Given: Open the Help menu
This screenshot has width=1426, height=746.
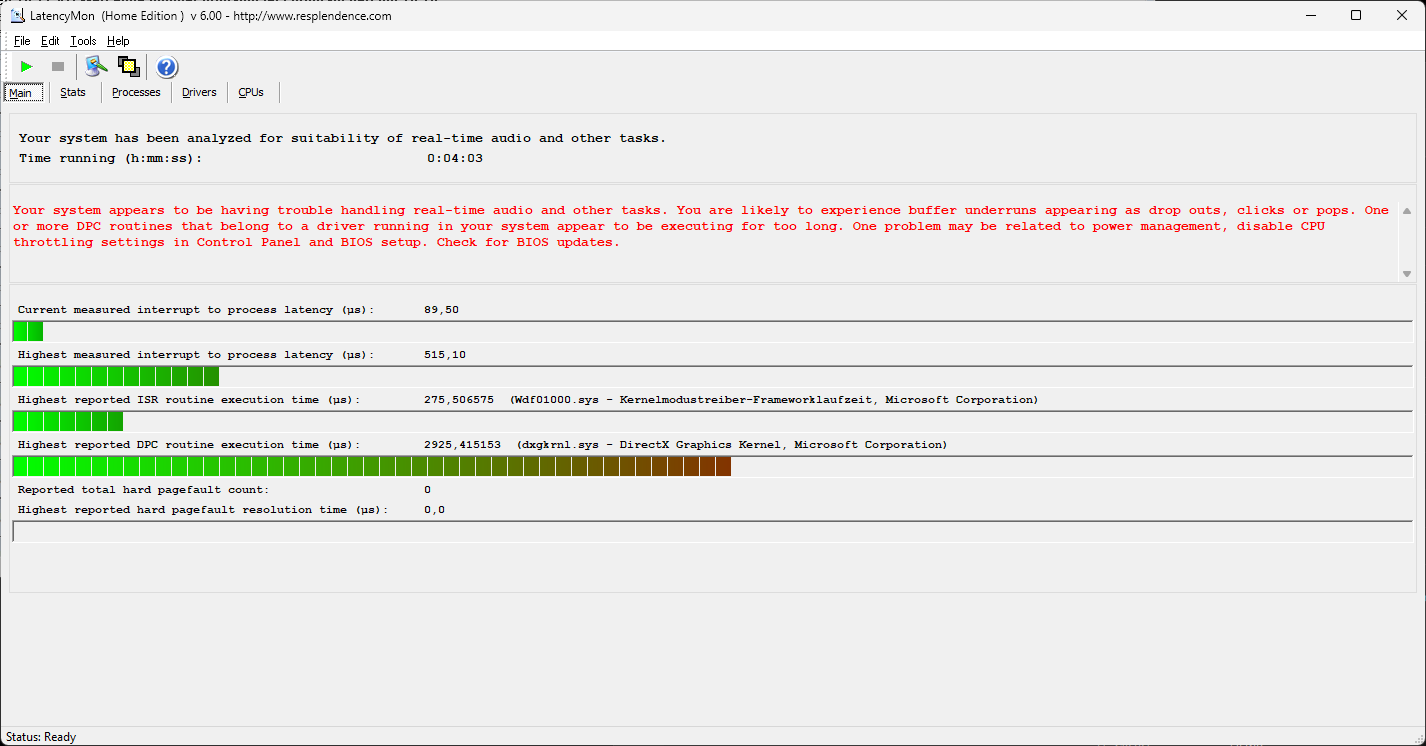Looking at the screenshot, I should [x=118, y=41].
